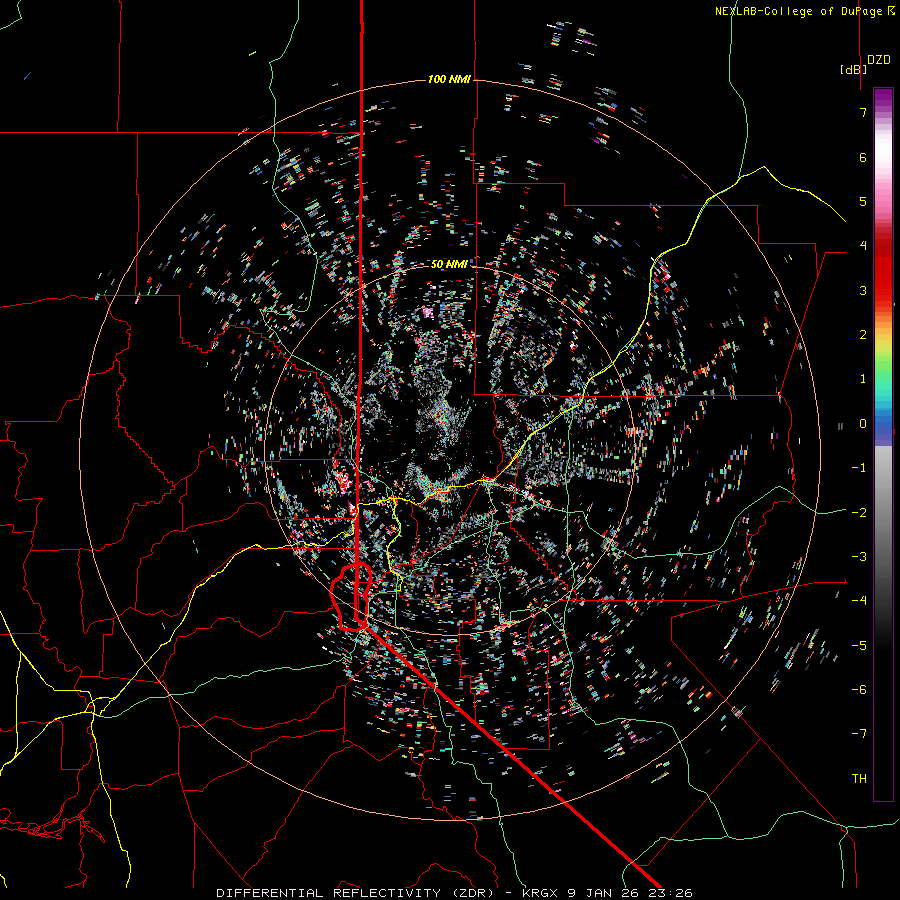This screenshot has width=900, height=900.
Task: Click the -2 value on color scale
Action: [x=859, y=513]
